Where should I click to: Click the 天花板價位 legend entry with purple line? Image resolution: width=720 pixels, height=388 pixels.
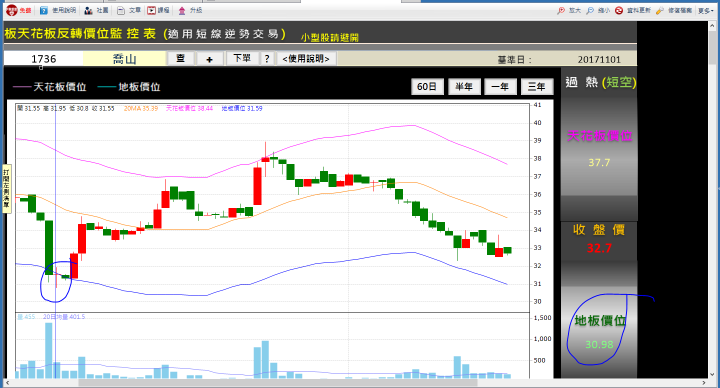click(50, 87)
